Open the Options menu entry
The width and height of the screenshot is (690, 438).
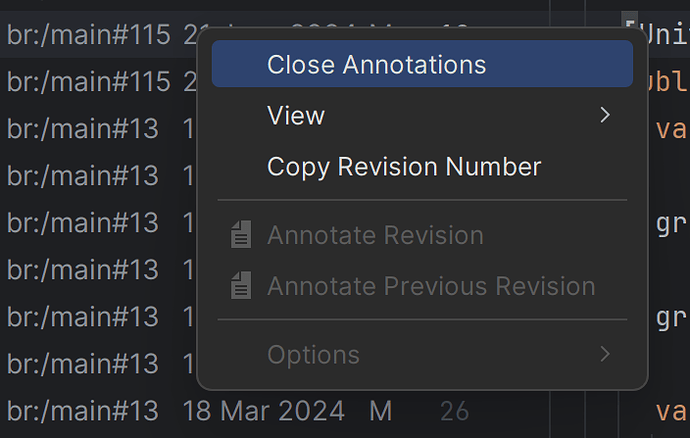click(313, 354)
